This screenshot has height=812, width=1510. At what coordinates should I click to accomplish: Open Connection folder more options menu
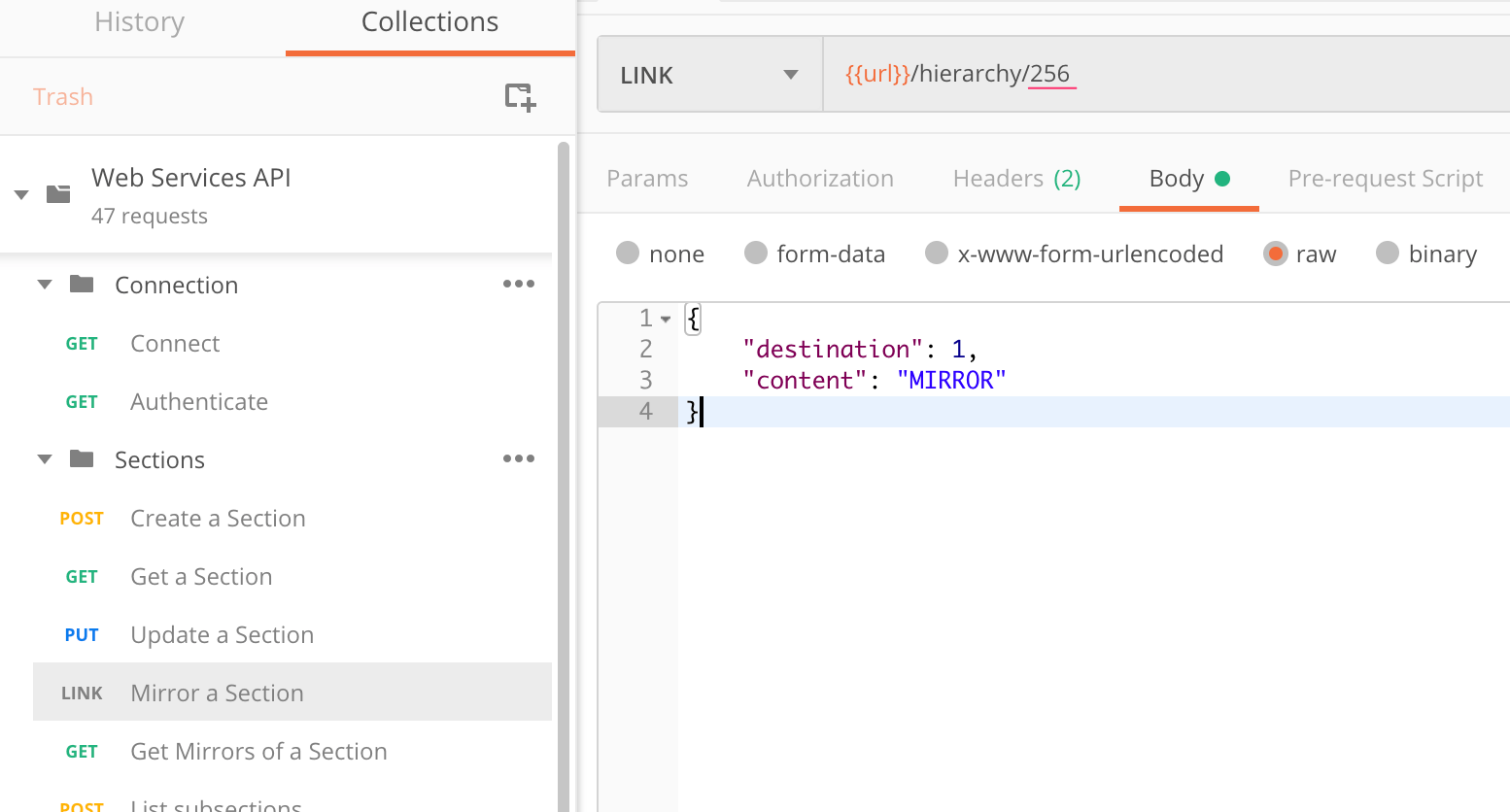518,285
